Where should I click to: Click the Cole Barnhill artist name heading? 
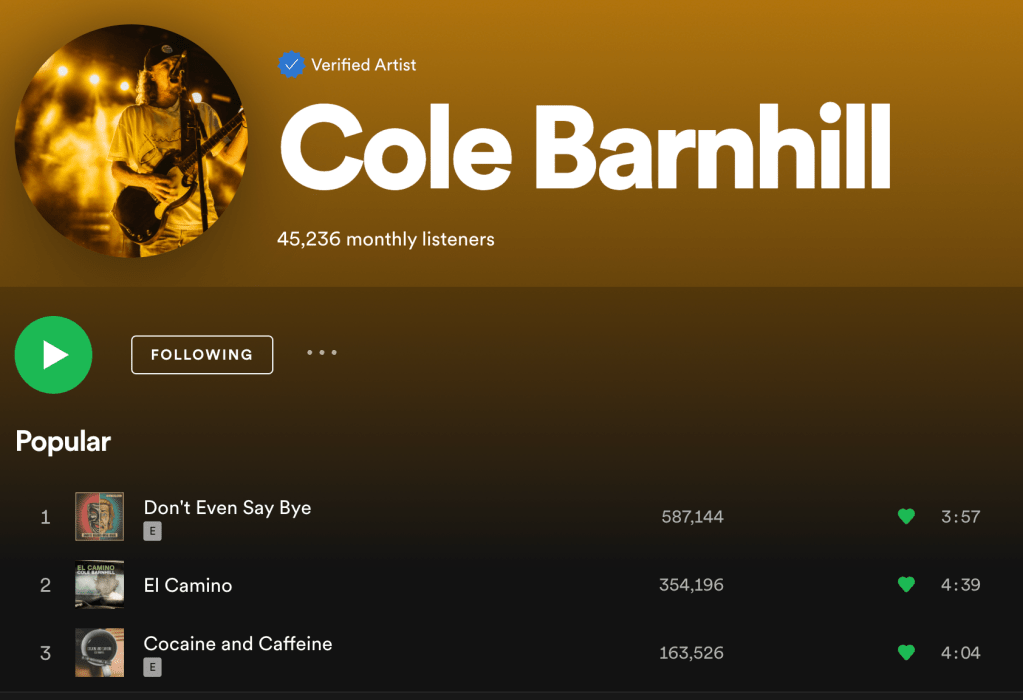coord(585,147)
